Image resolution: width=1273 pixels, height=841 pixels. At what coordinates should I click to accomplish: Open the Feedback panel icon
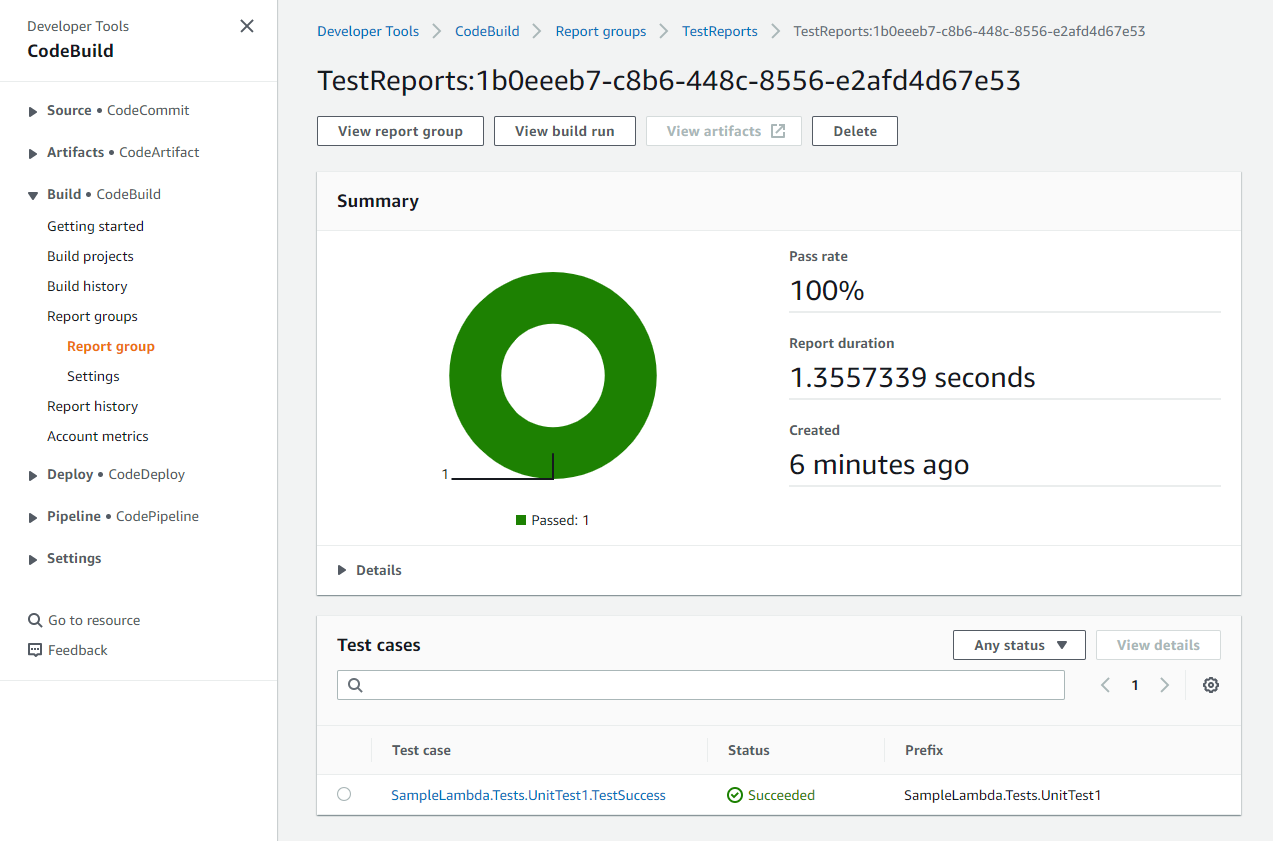(33, 650)
